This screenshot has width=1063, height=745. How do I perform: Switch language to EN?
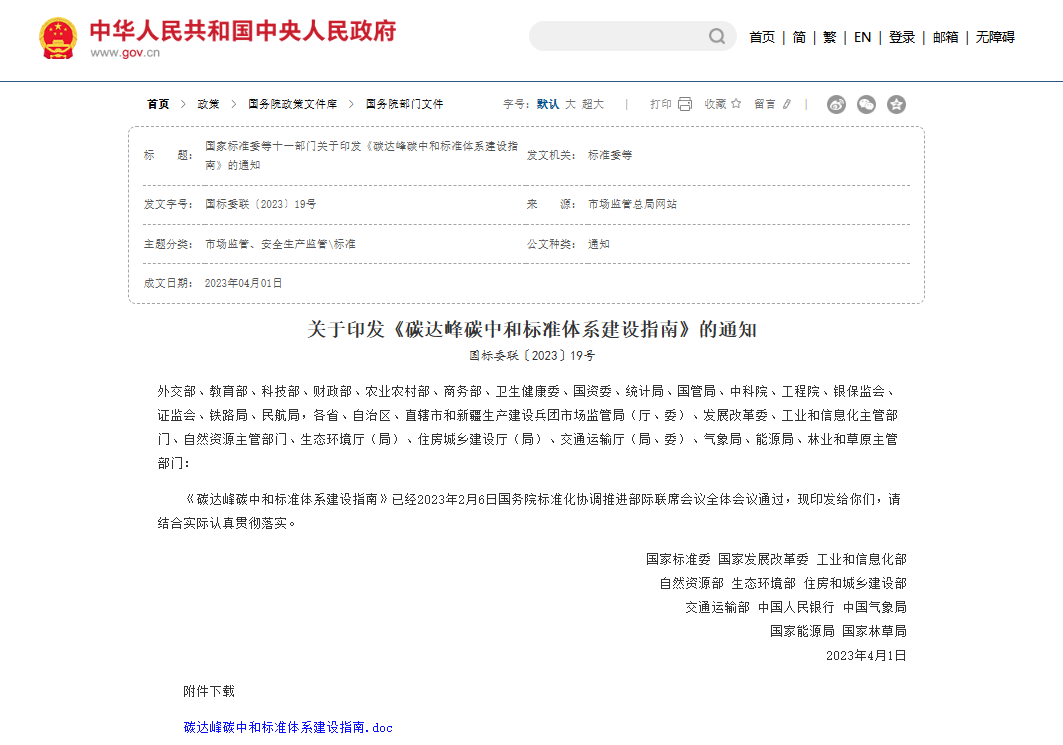point(862,37)
